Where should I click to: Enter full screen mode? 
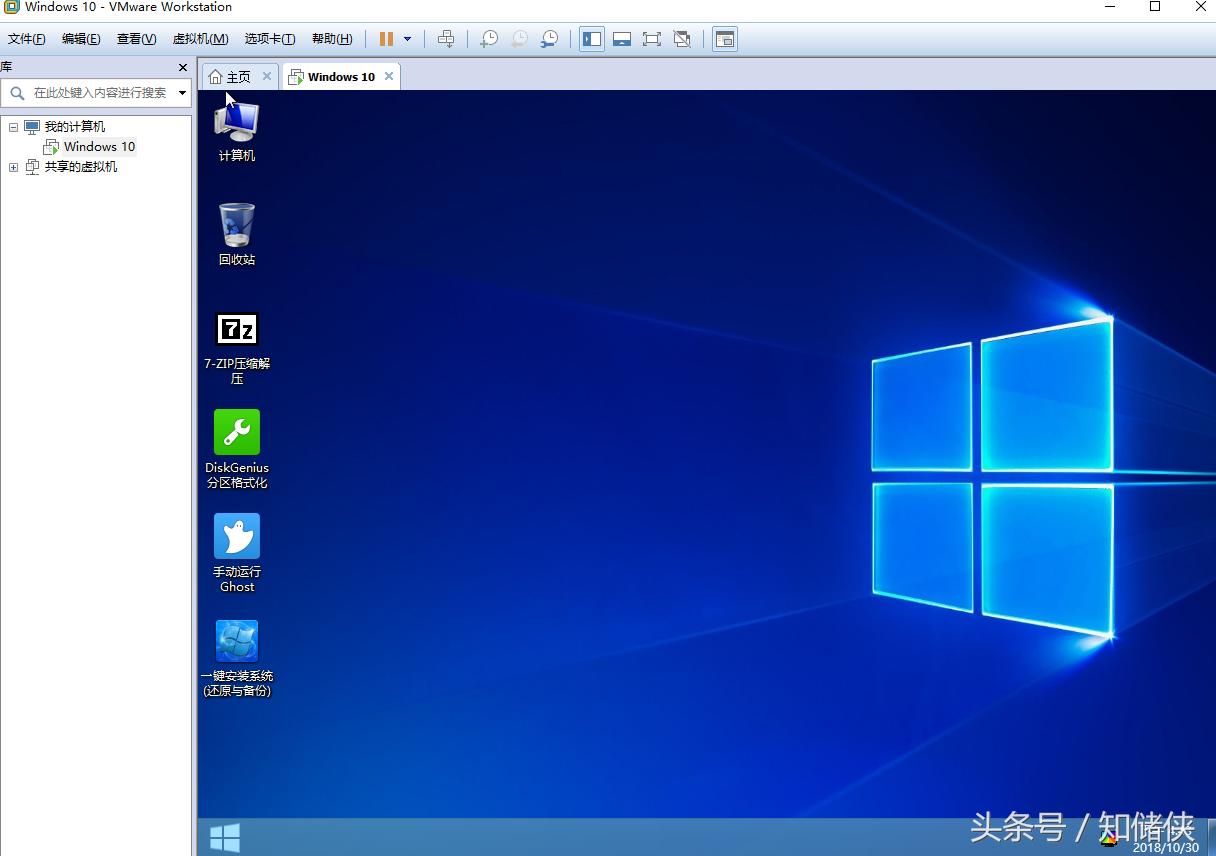pos(652,39)
